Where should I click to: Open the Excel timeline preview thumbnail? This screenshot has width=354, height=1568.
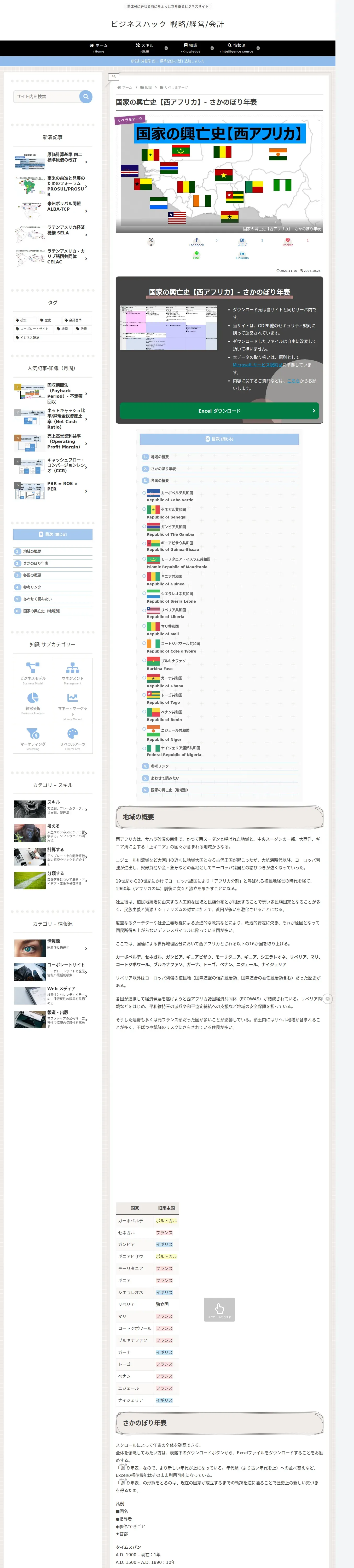coord(169,327)
